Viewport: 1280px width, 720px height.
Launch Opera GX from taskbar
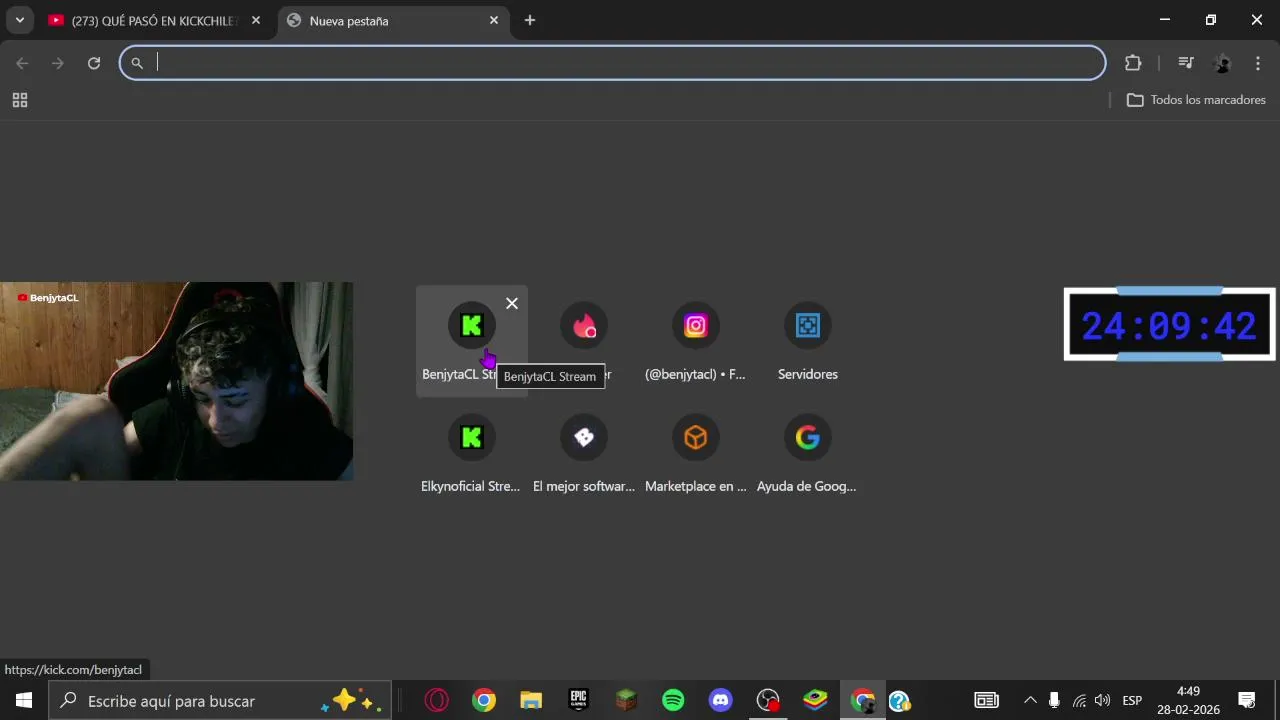pos(437,700)
